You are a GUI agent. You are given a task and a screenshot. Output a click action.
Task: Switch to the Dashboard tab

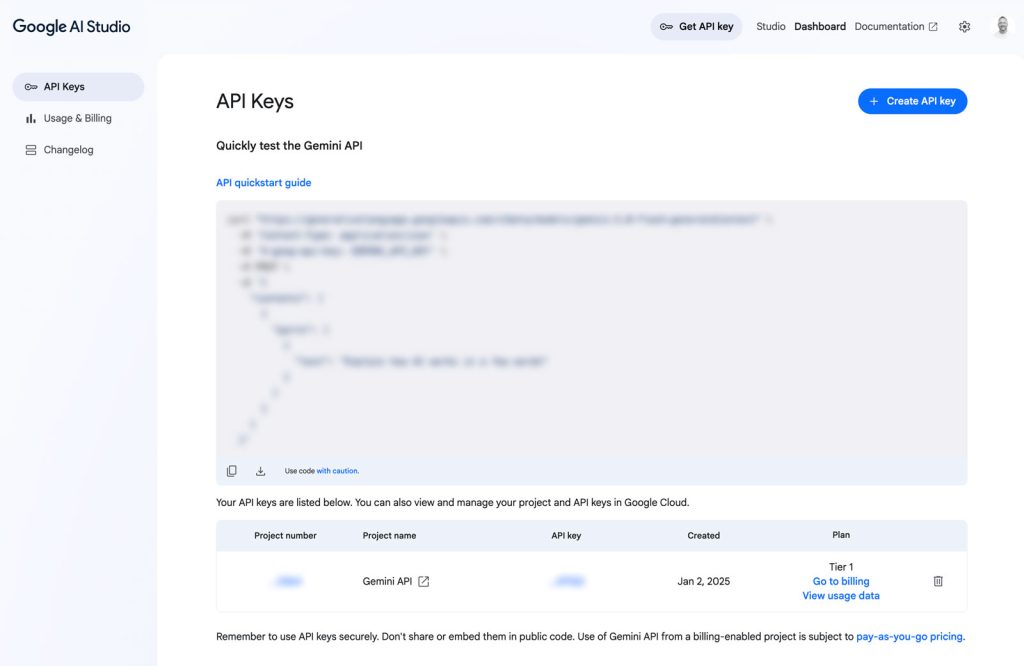tap(820, 27)
